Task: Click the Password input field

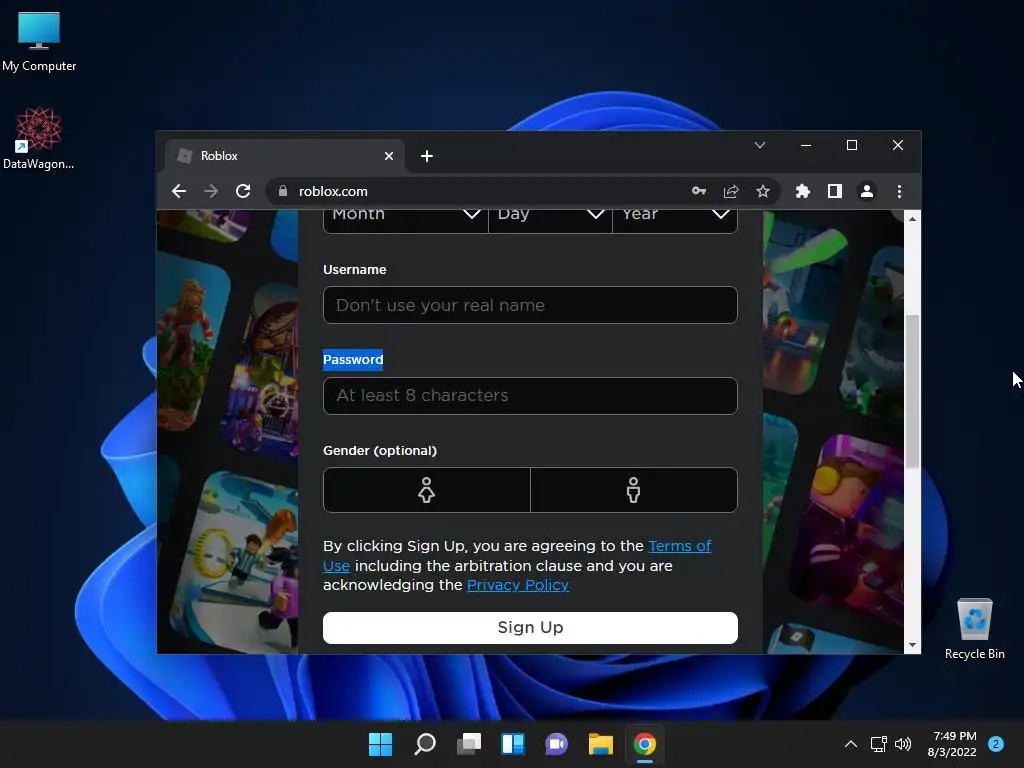Action: [530, 396]
